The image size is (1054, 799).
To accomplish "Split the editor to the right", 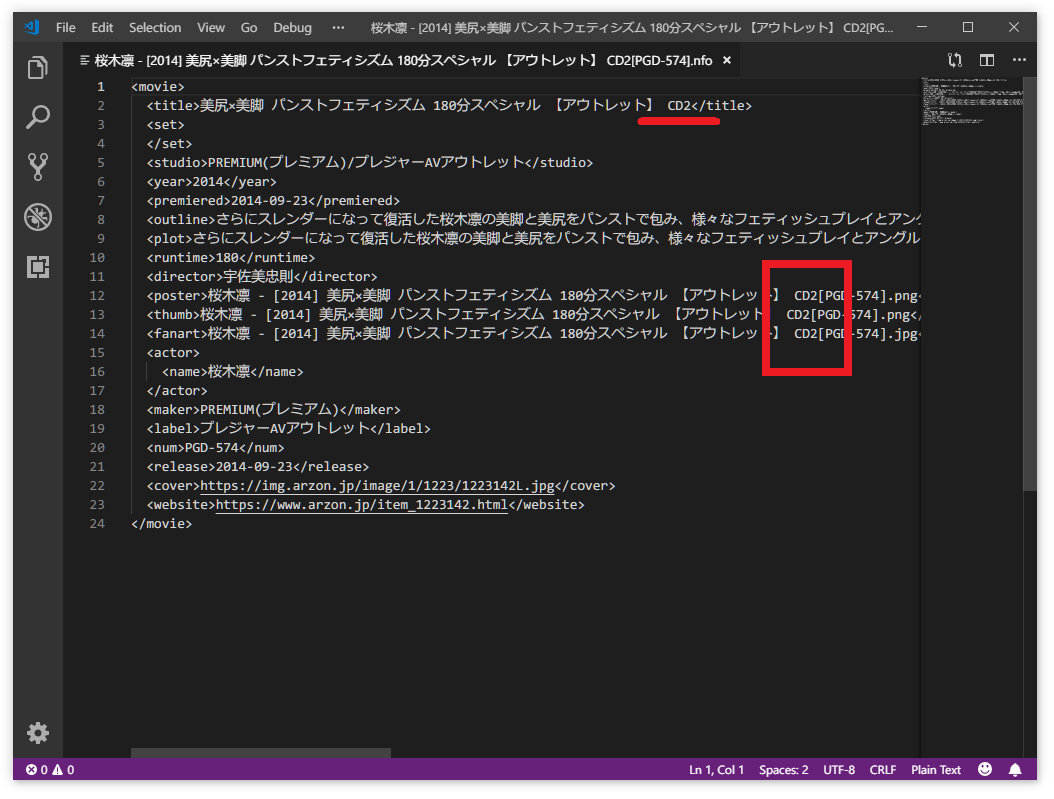I will [987, 60].
